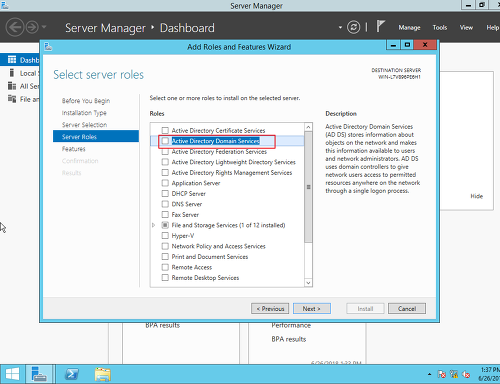Check the Hyper-V role

[165, 236]
